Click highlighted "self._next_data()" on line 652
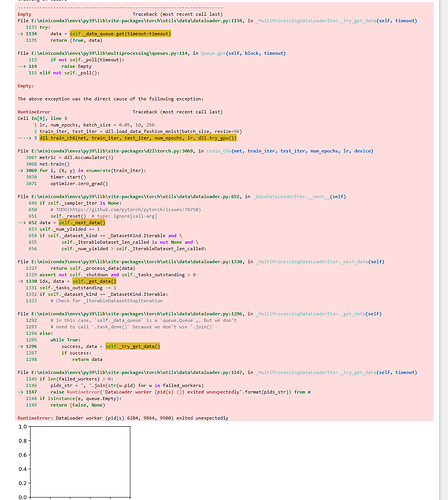 [x=82, y=223]
